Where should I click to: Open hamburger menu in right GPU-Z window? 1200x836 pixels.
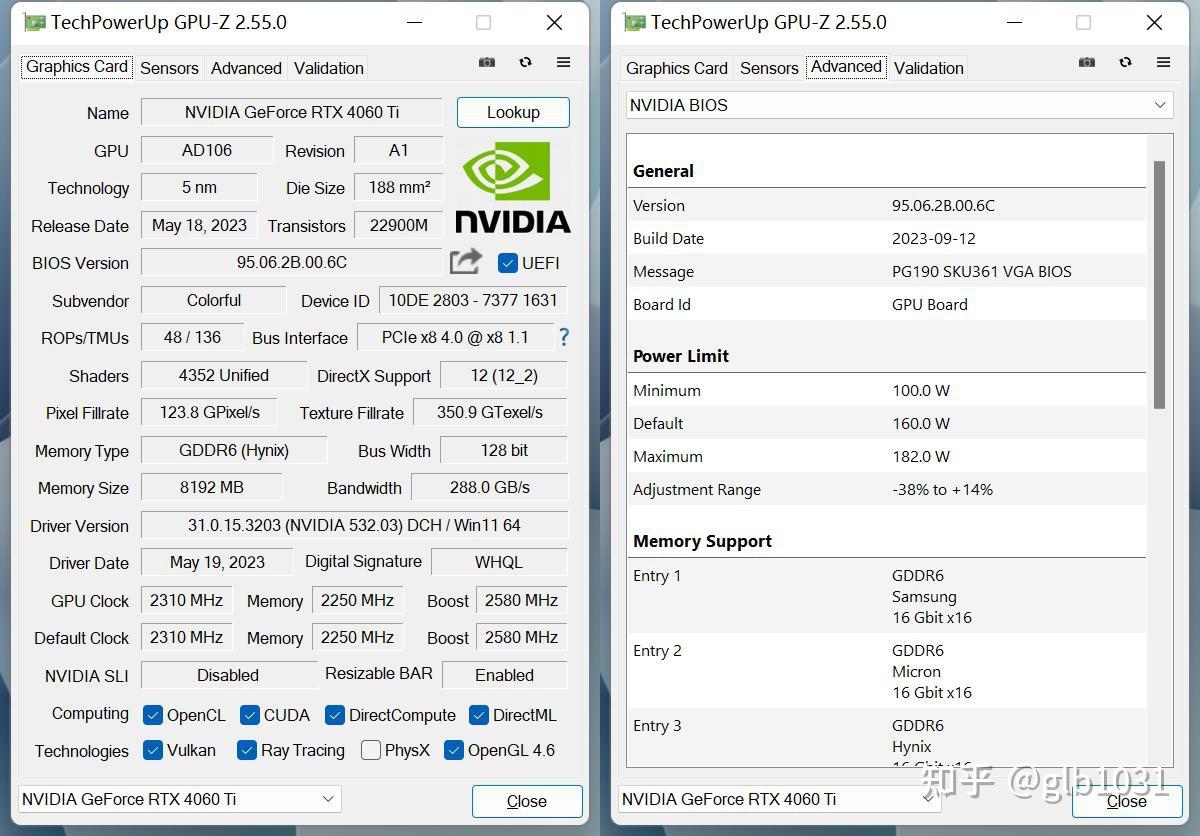(x=1163, y=62)
